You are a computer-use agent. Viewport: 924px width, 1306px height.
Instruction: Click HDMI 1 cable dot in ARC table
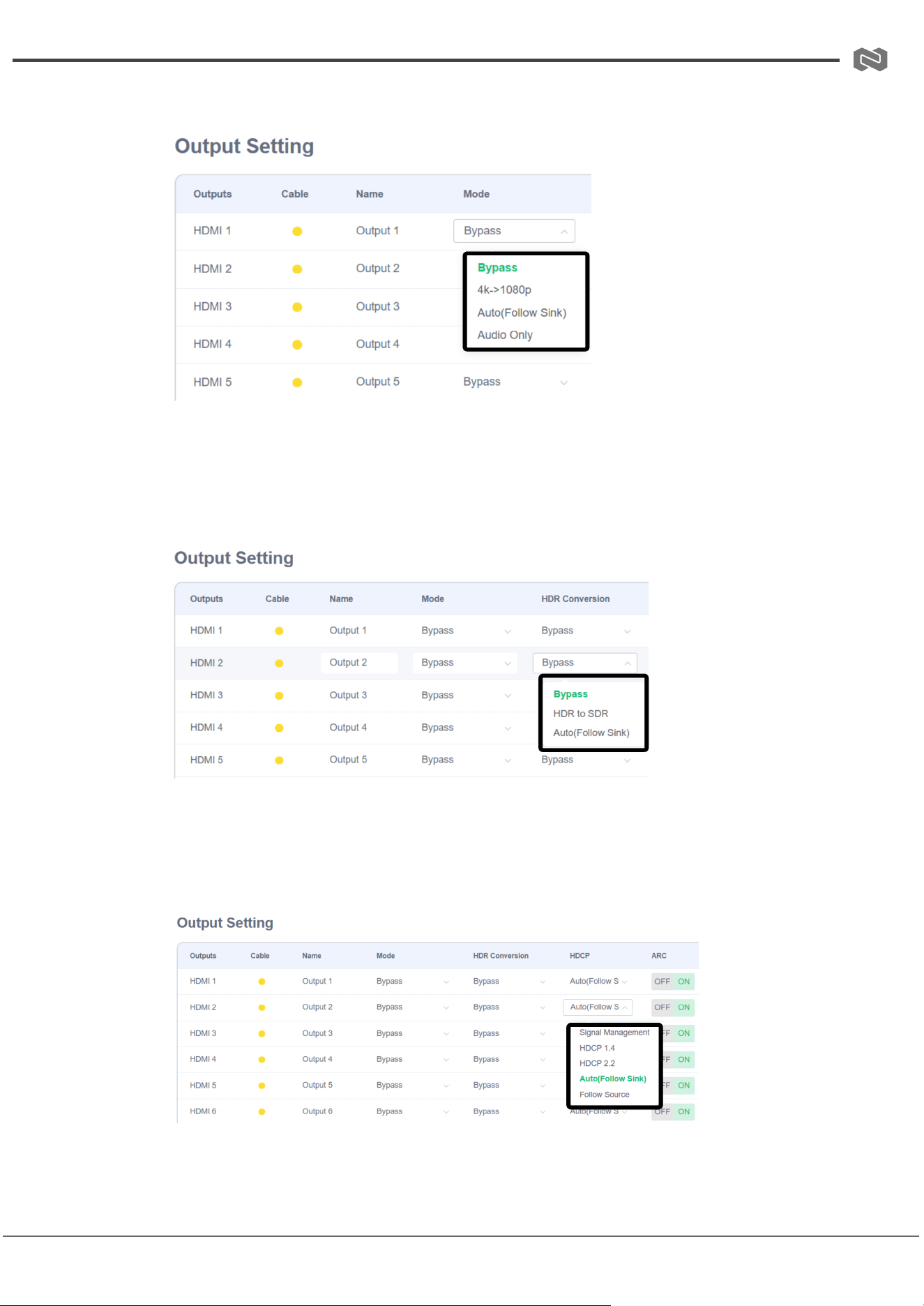pyautogui.click(x=262, y=982)
